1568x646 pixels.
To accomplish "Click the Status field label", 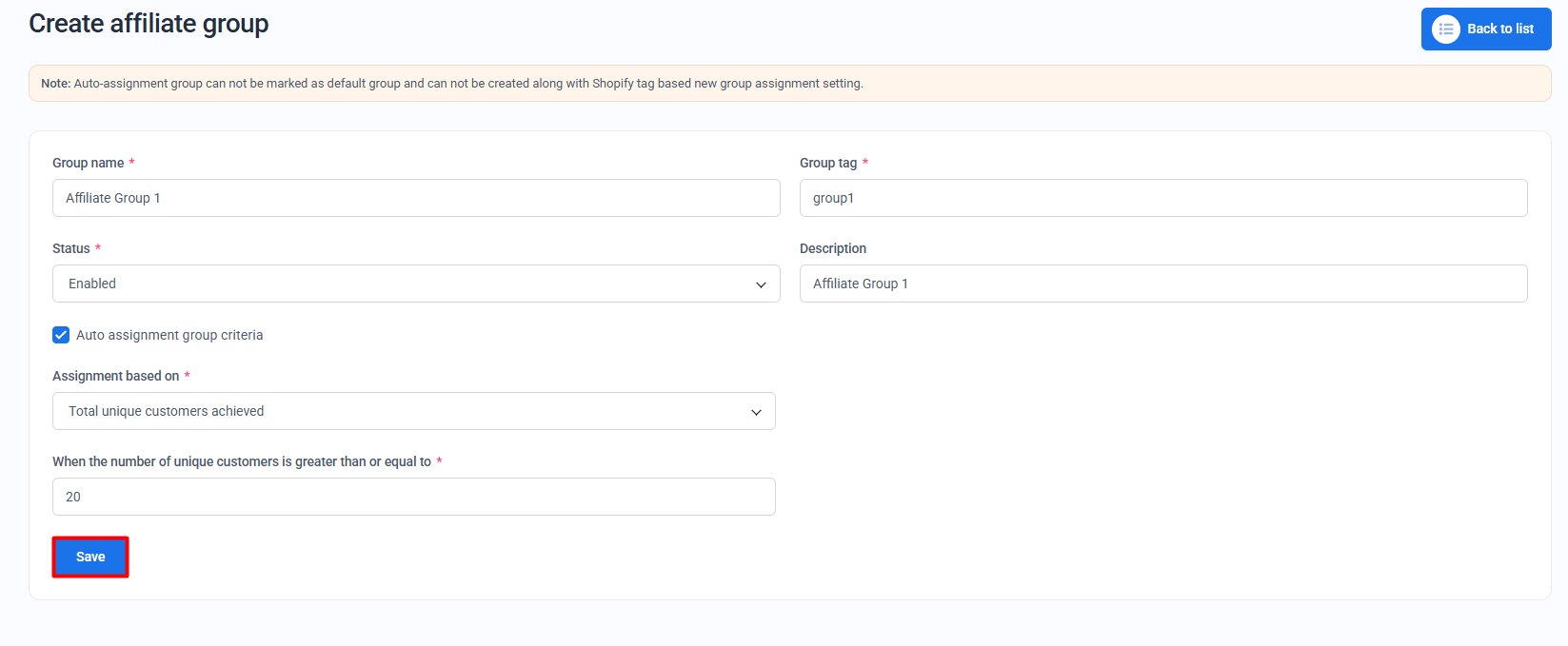I will tap(70, 248).
